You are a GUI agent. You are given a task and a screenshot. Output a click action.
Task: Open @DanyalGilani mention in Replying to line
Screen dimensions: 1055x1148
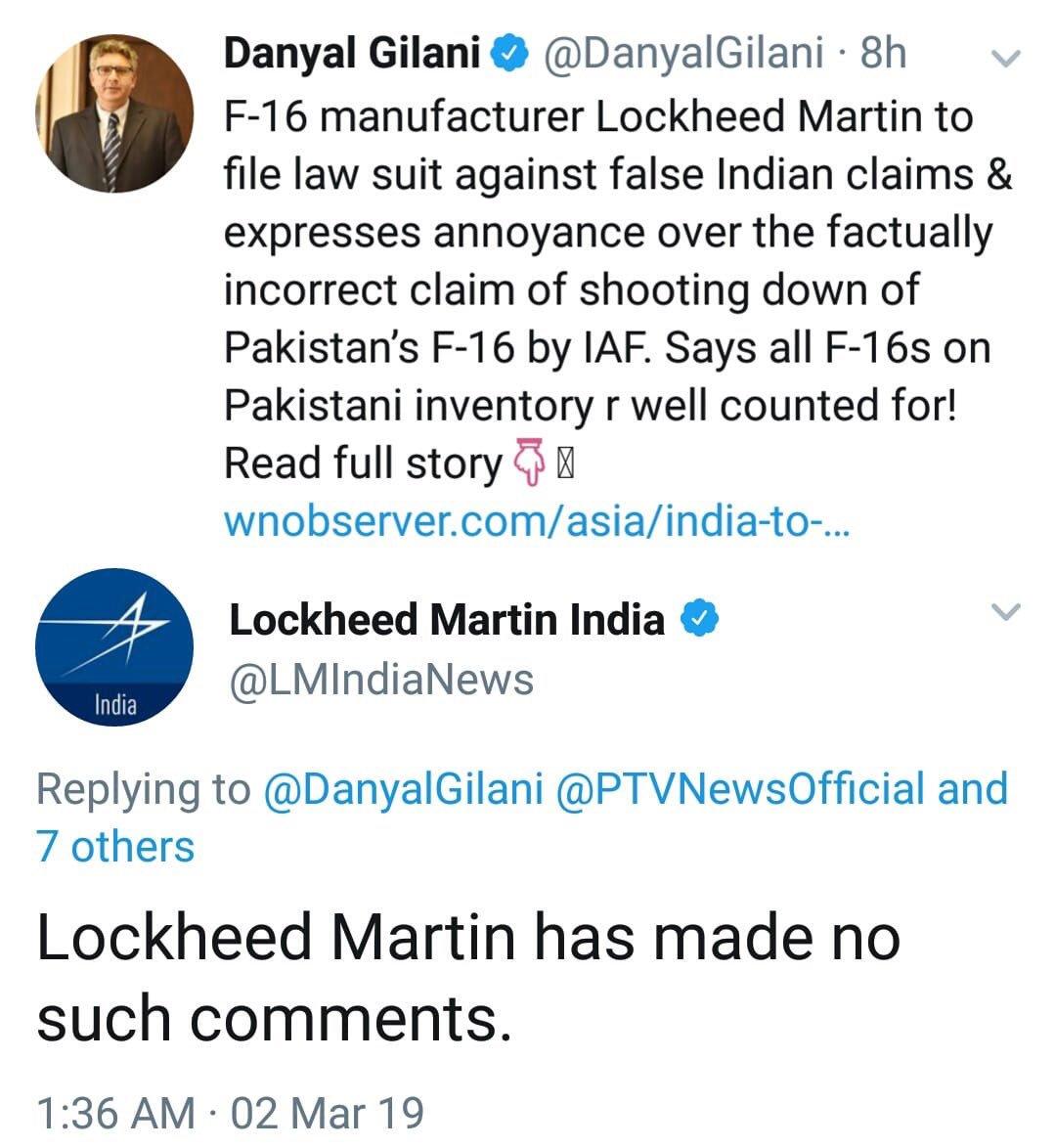point(403,789)
